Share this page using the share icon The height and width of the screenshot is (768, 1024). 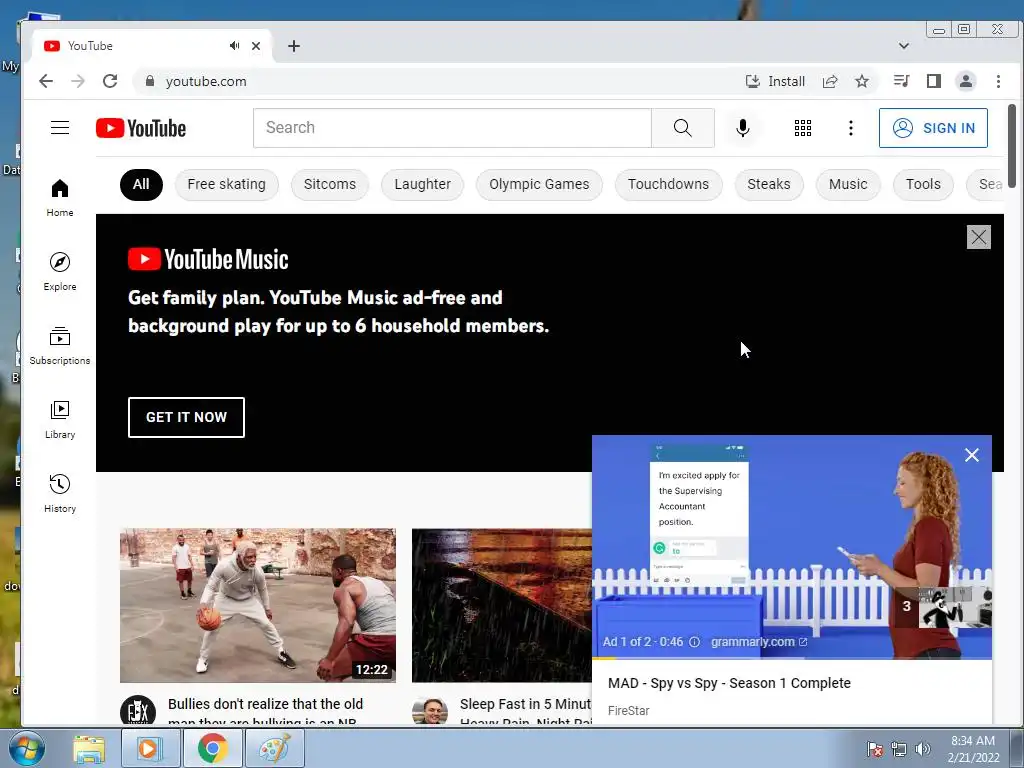[x=830, y=81]
